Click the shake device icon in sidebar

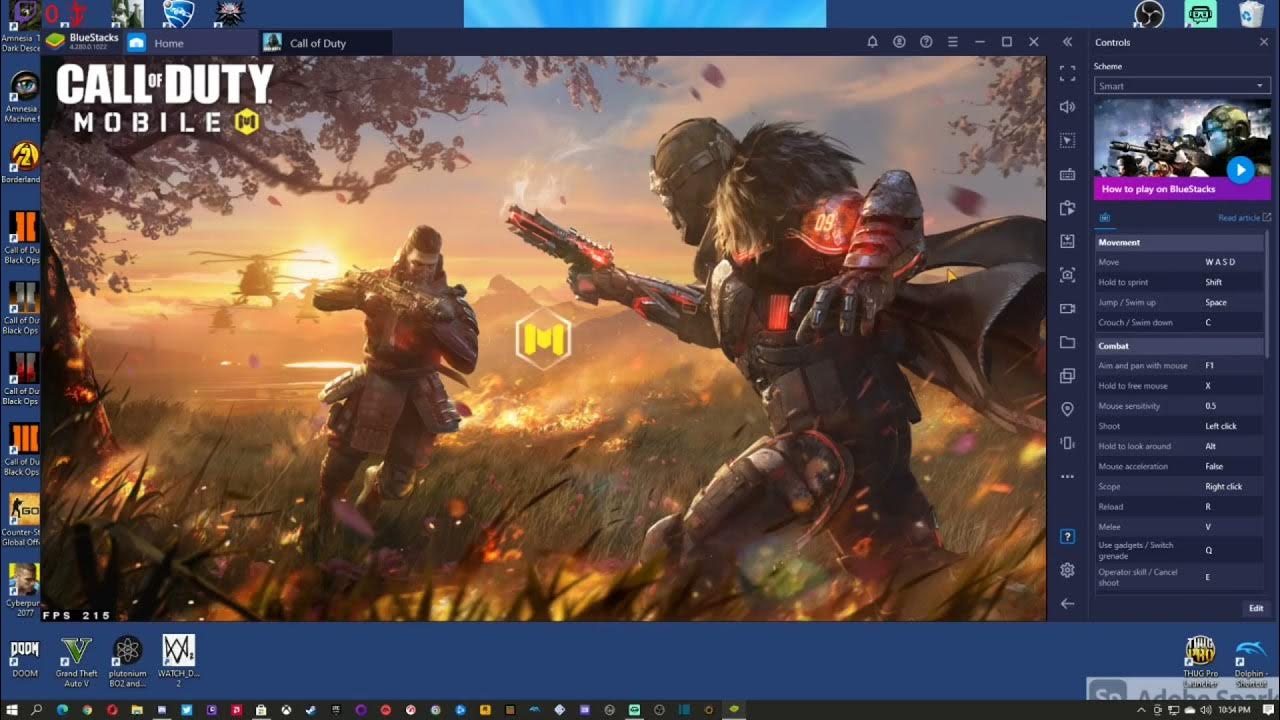pyautogui.click(x=1067, y=443)
